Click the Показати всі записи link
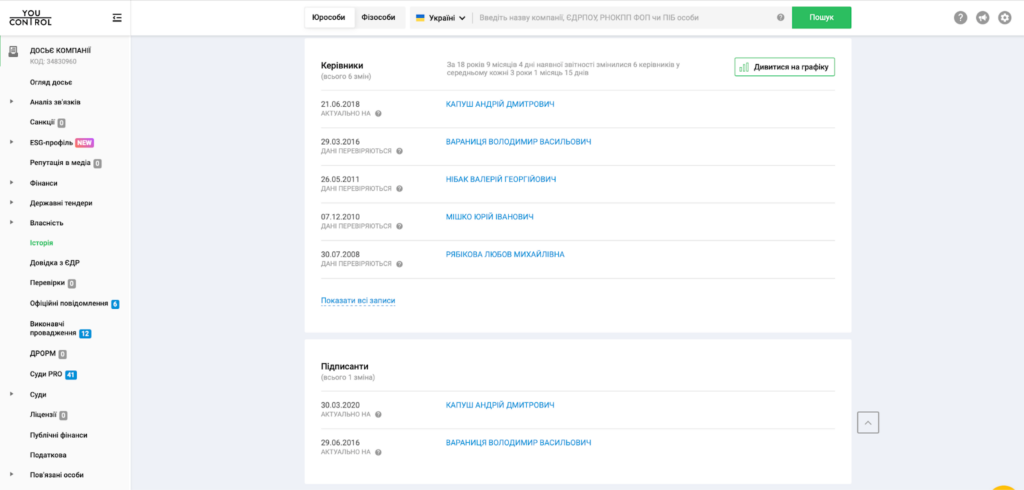Screen dimensions: 1024x490 pos(358,300)
